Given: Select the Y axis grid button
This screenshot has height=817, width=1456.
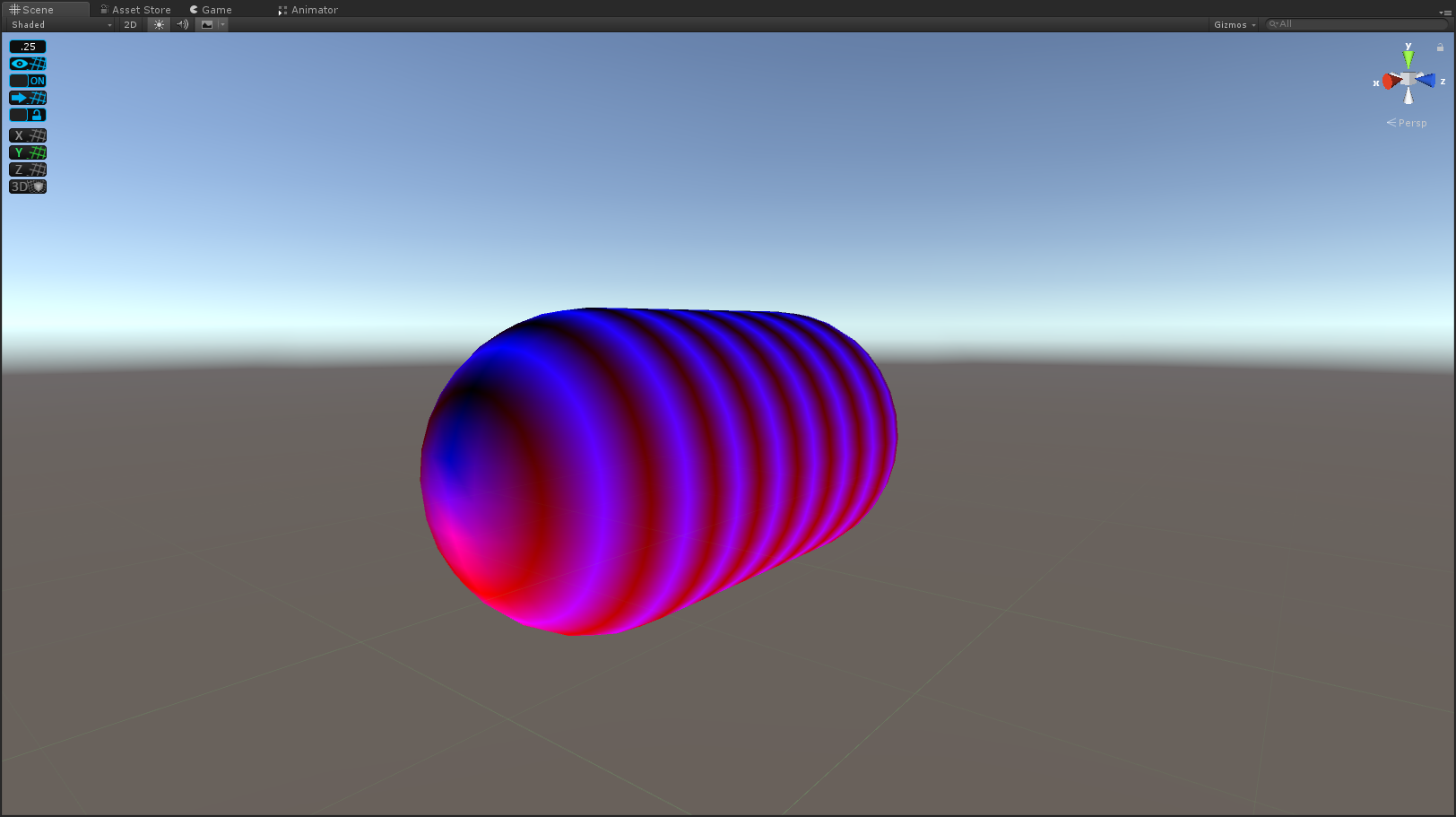Looking at the screenshot, I should 28,152.
